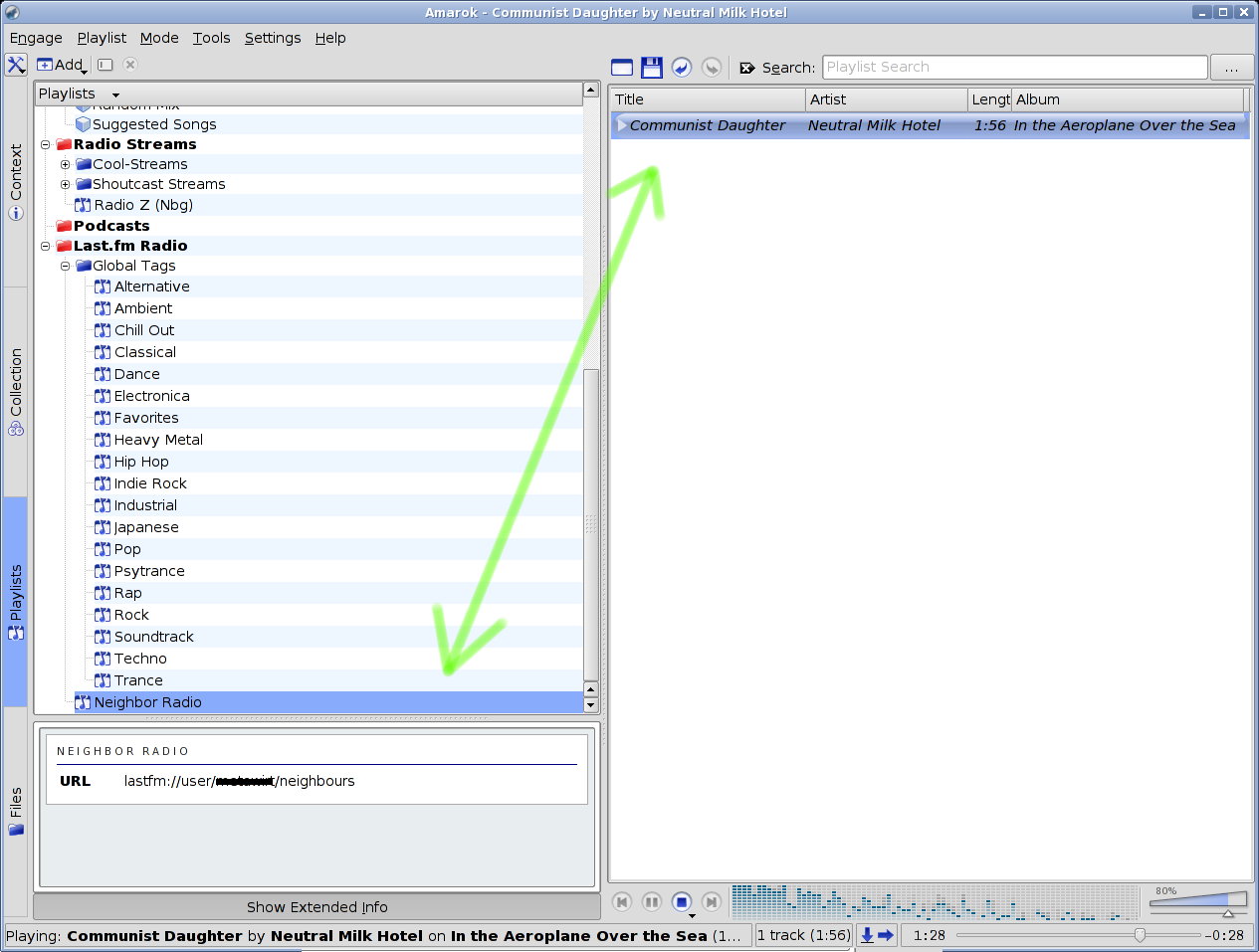Image resolution: width=1259 pixels, height=952 pixels.
Task: Click the audio analyzer visualization
Action: [936, 902]
